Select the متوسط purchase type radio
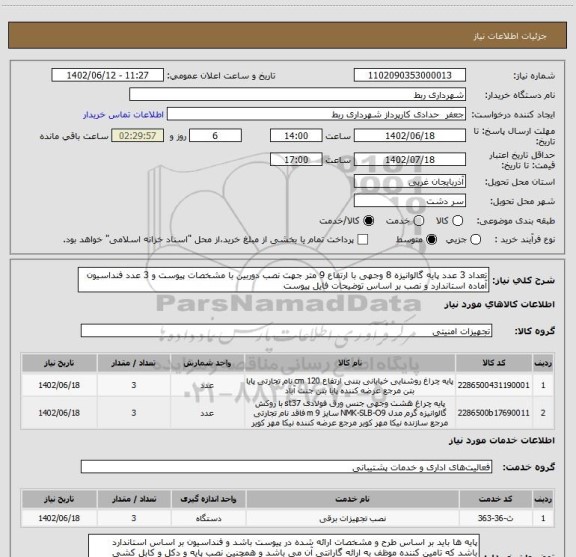The height and width of the screenshot is (557, 576). [431, 240]
